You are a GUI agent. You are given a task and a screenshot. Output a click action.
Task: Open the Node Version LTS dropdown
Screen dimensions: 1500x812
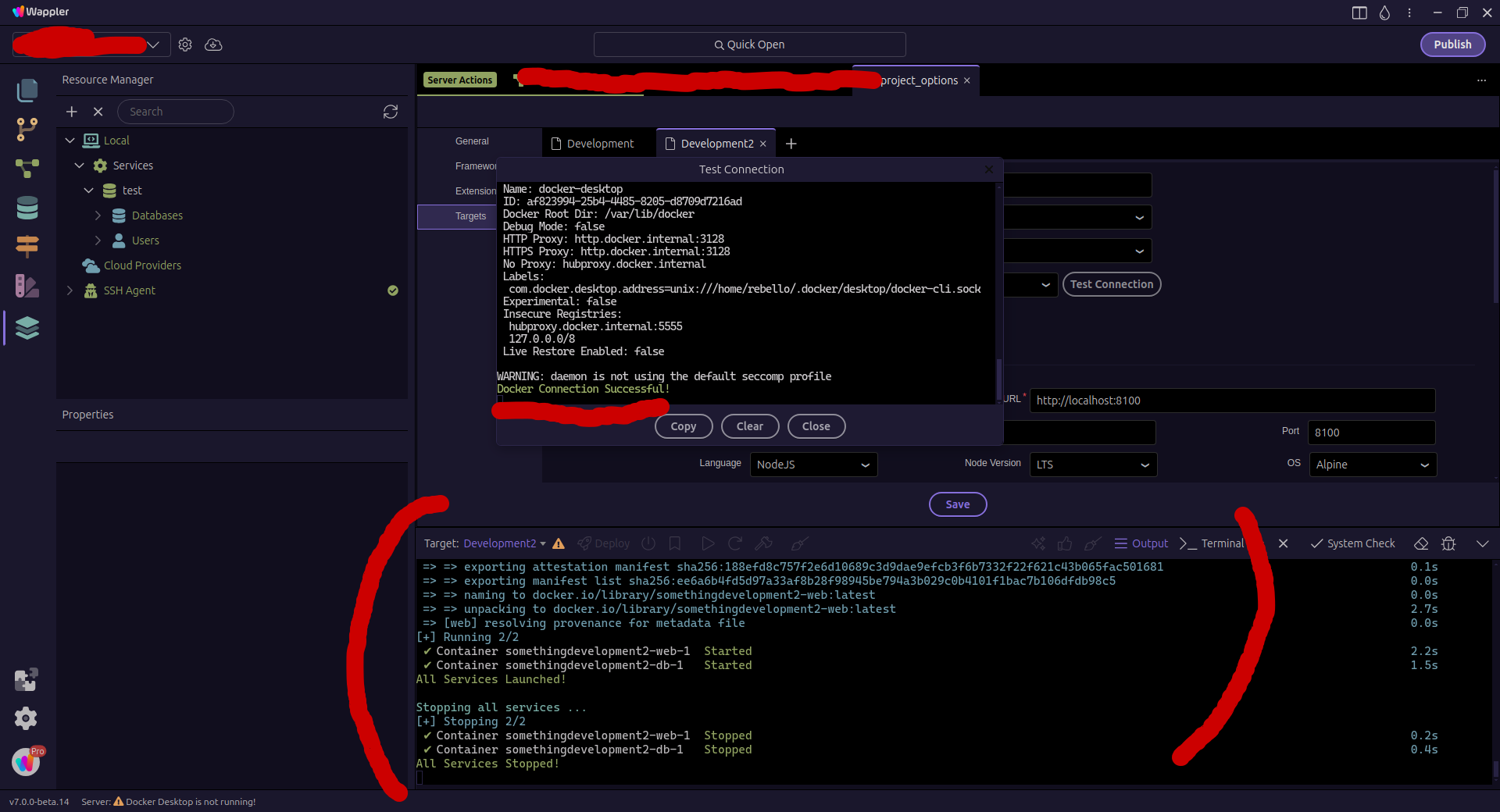tap(1093, 465)
